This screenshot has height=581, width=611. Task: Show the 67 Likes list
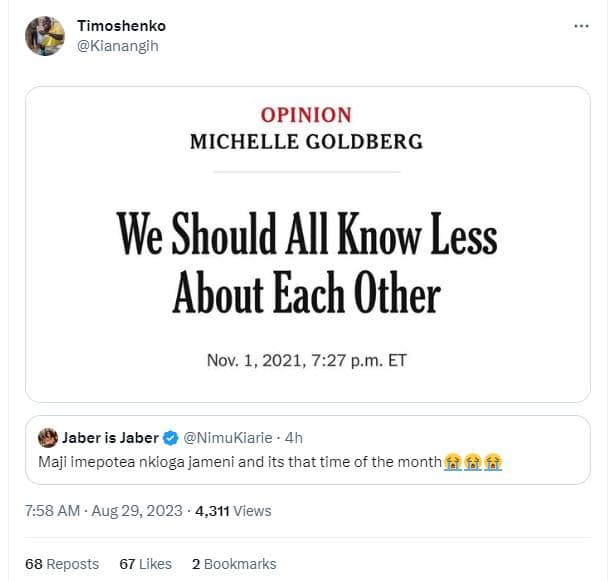click(145, 564)
